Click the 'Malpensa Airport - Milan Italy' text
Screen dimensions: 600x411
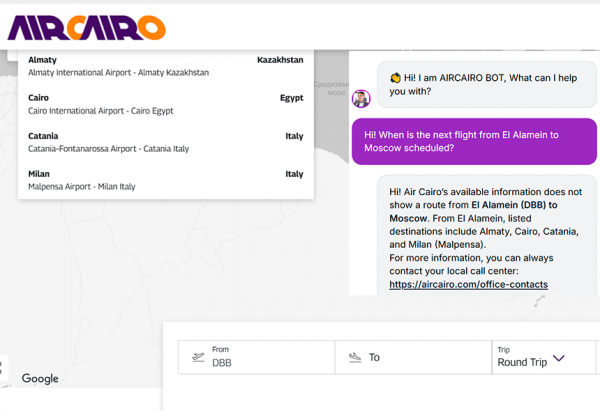[82, 186]
